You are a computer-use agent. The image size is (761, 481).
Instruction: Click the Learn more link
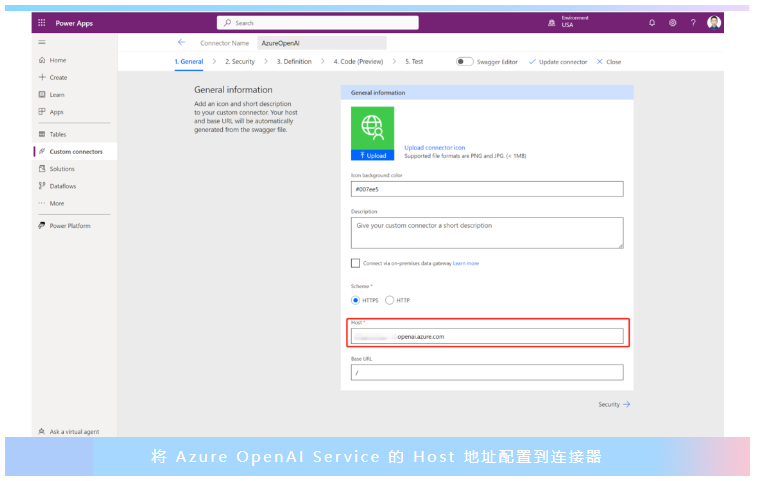466,263
